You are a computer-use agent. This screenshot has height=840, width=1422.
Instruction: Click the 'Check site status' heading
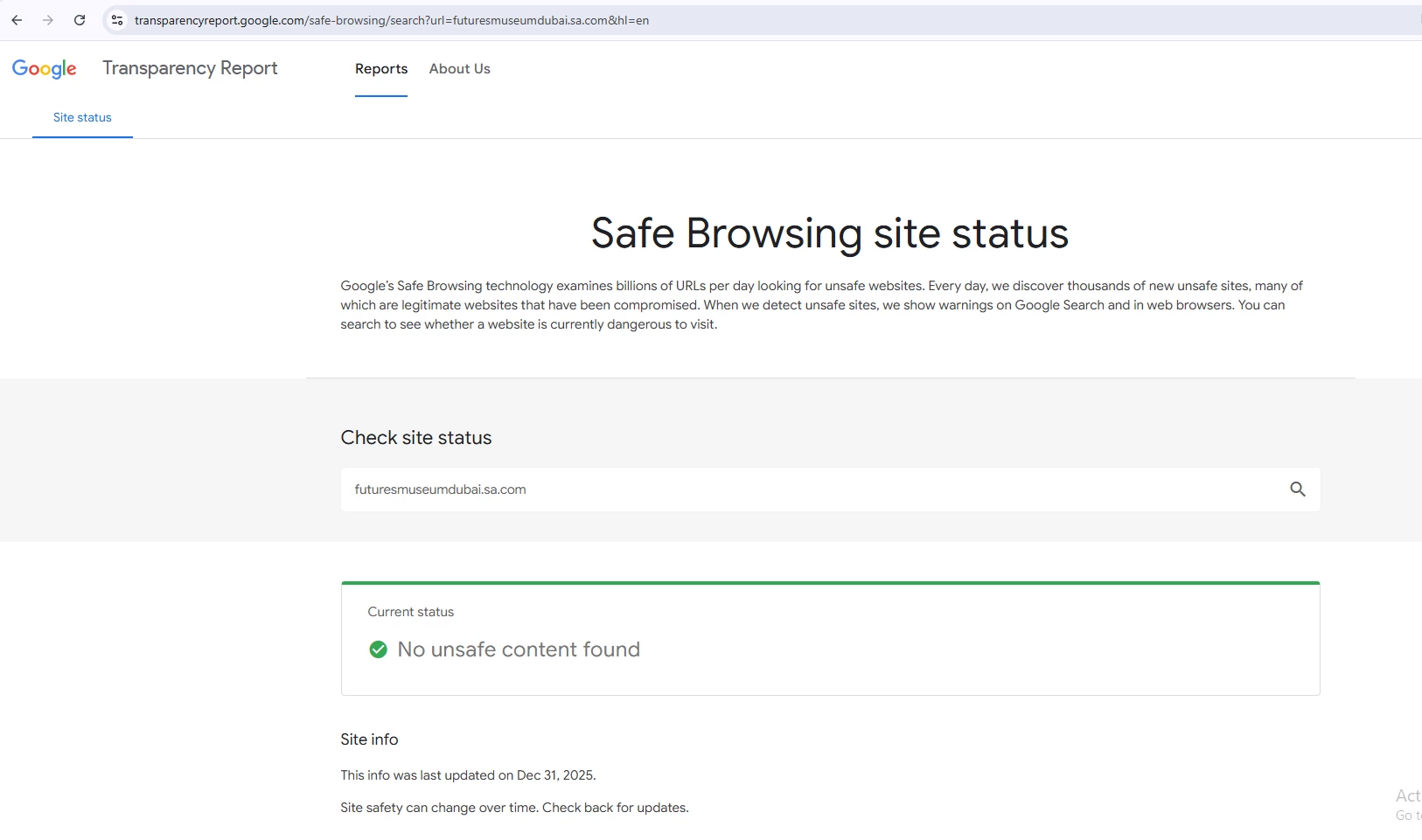(416, 438)
